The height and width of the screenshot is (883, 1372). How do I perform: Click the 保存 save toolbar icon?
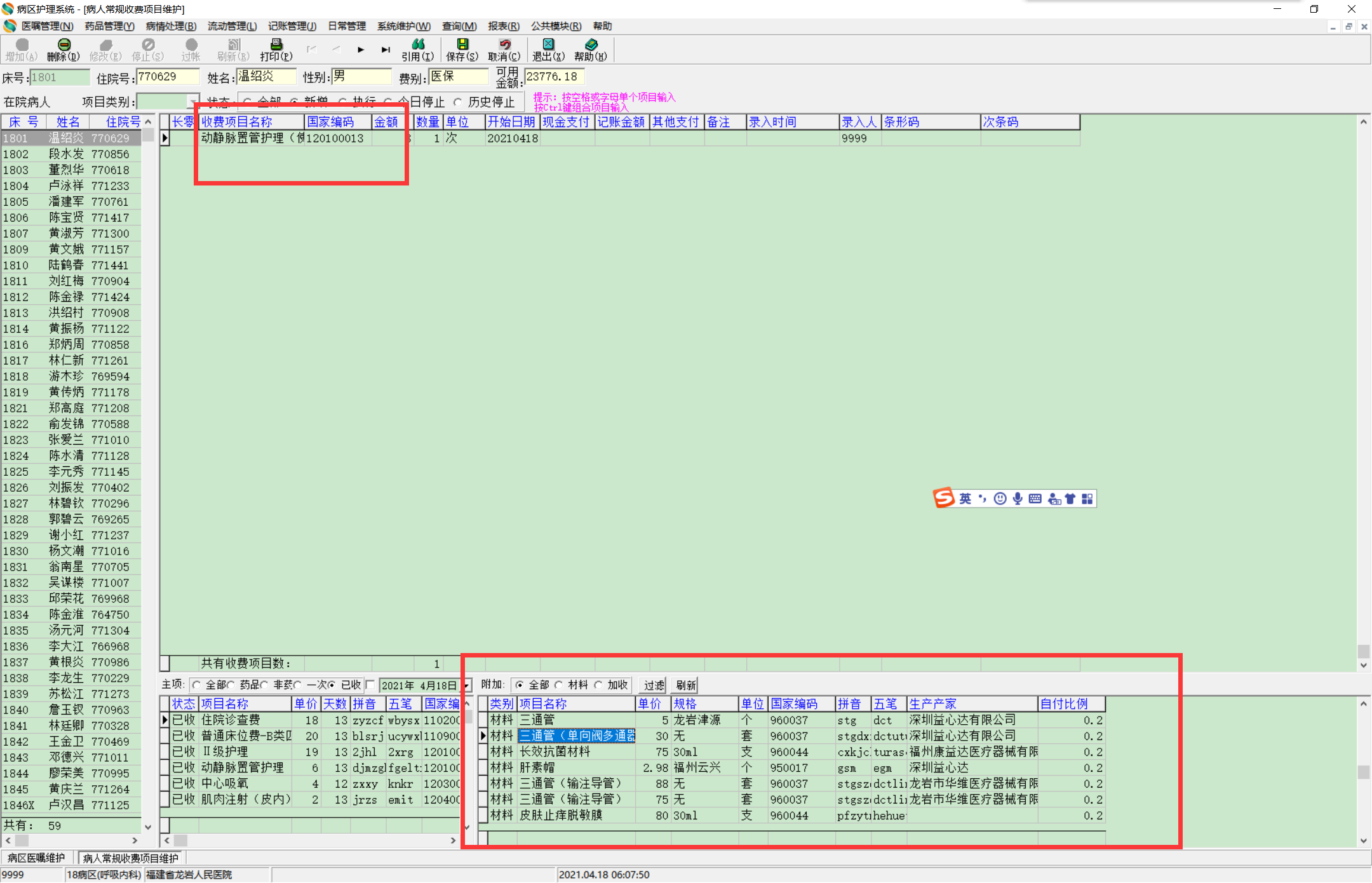tap(462, 45)
